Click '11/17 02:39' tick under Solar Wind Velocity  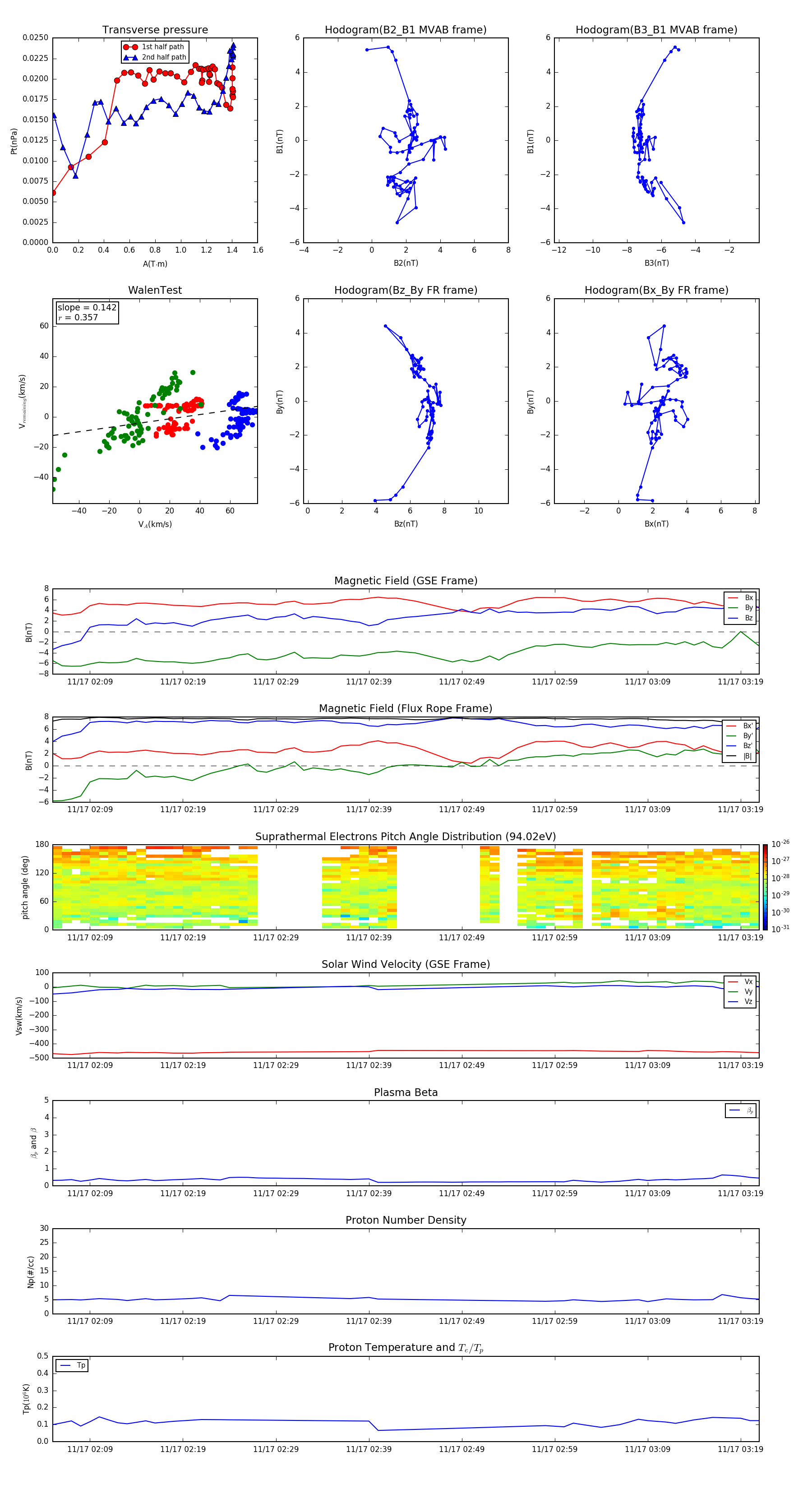pos(369,1065)
